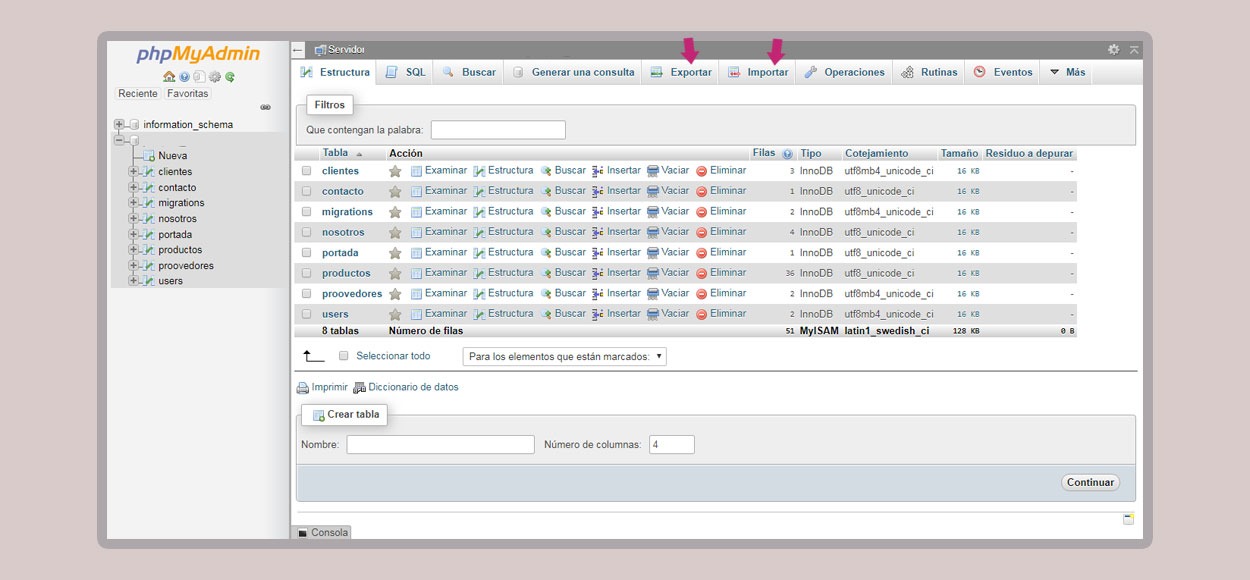Click Estructura for the contacto row
Image resolution: width=1250 pixels, height=580 pixels.
503,191
